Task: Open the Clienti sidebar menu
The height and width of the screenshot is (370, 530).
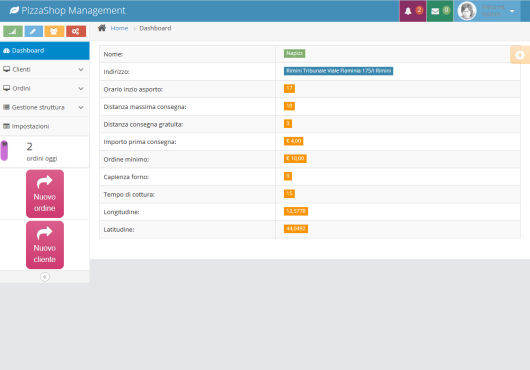Action: pyautogui.click(x=45, y=69)
